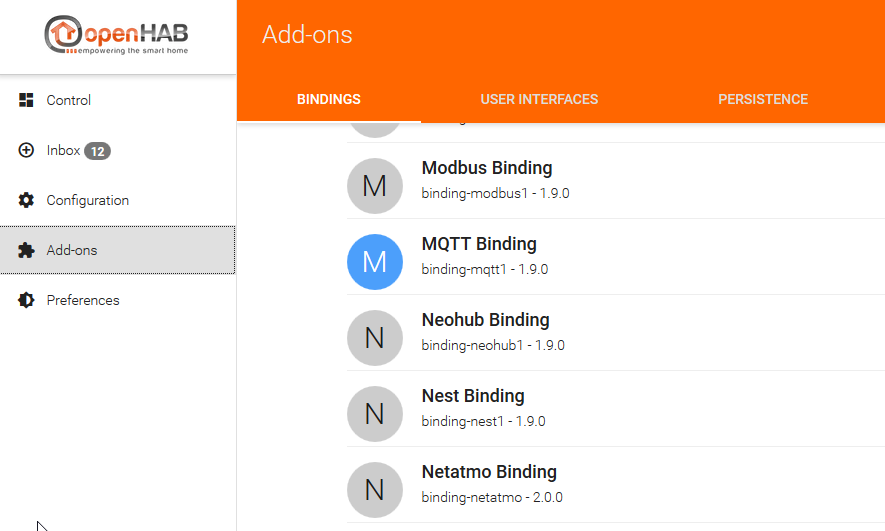Switch to the Persistence tab
885x531 pixels.
[x=763, y=99]
